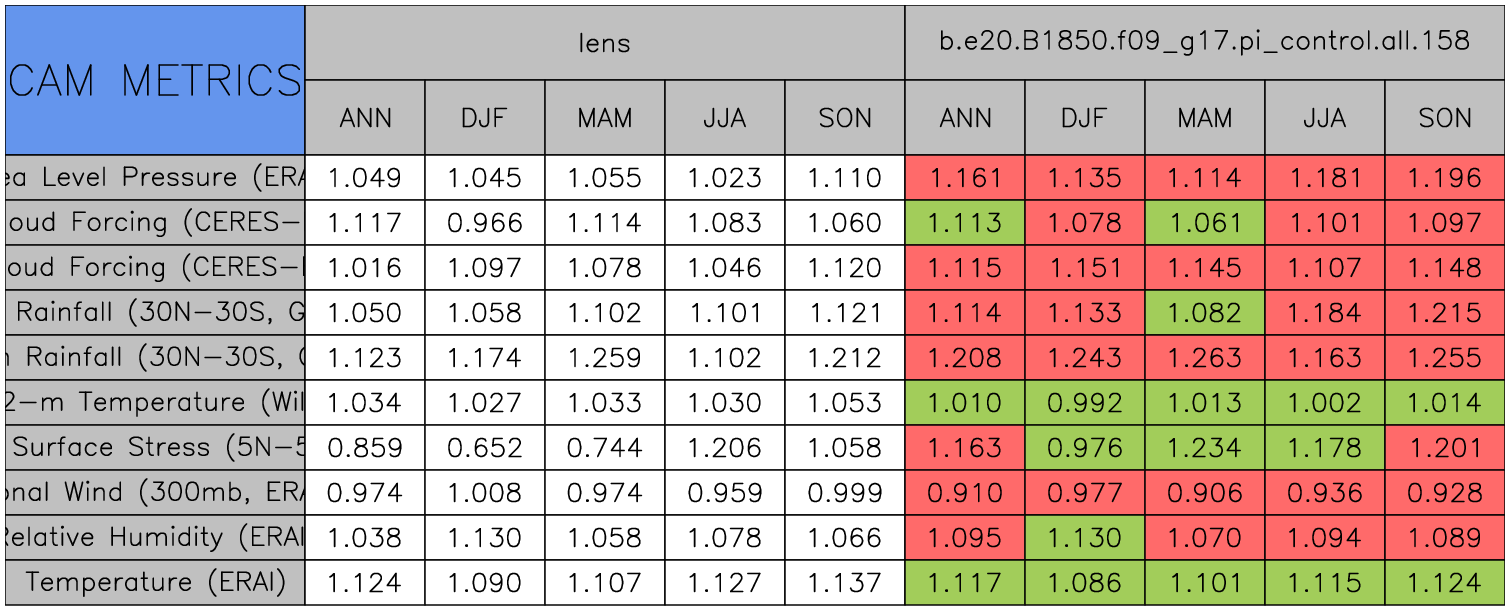Click the cell showing 1.259
The width and height of the screenshot is (1510, 611).
tap(604, 357)
